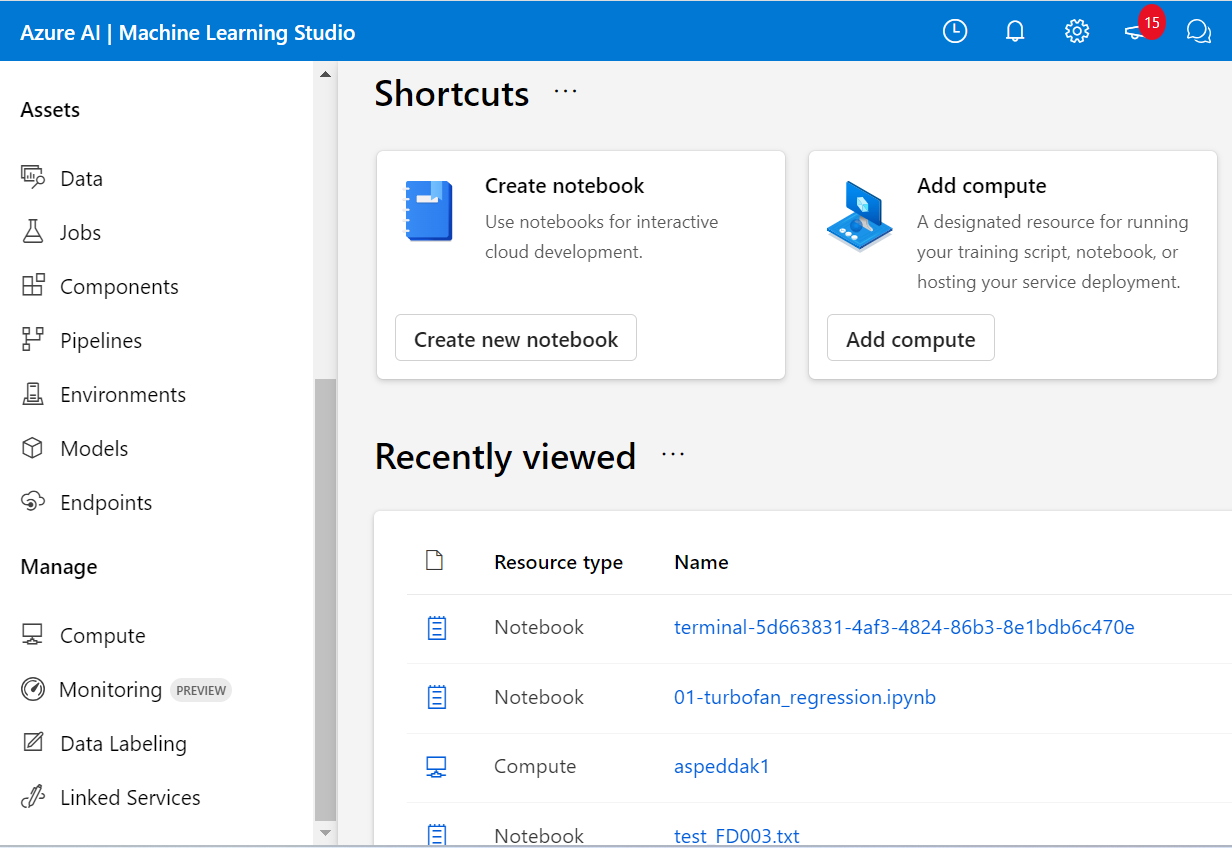Open the feedback chat icon
The image size is (1232, 848).
click(1198, 31)
